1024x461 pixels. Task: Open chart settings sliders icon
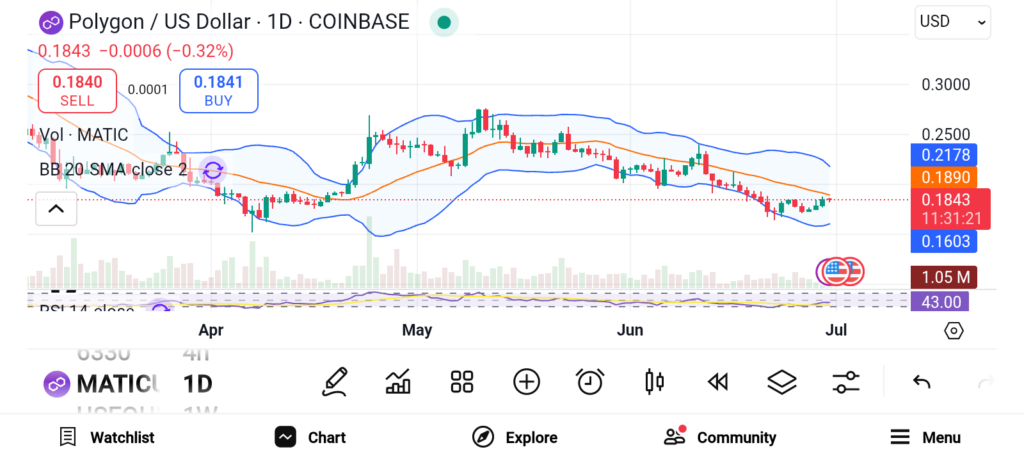[846, 382]
